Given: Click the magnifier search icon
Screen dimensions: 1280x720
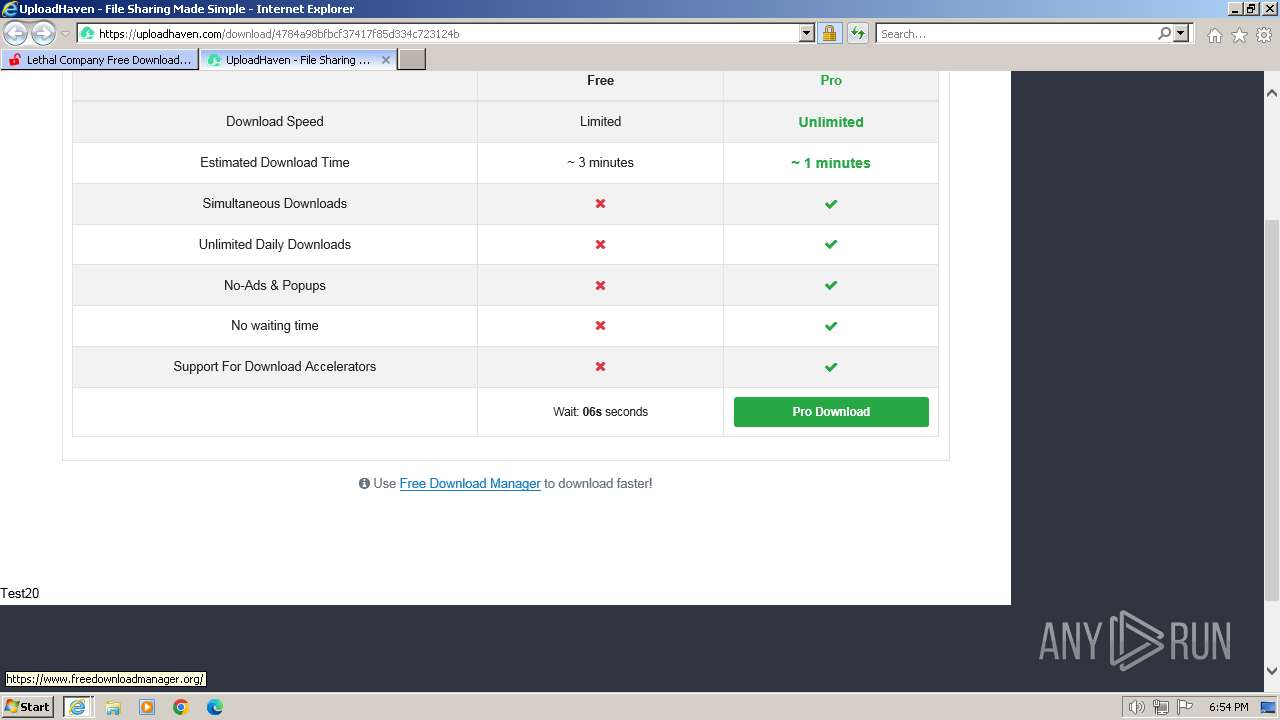Looking at the screenshot, I should [x=1164, y=34].
